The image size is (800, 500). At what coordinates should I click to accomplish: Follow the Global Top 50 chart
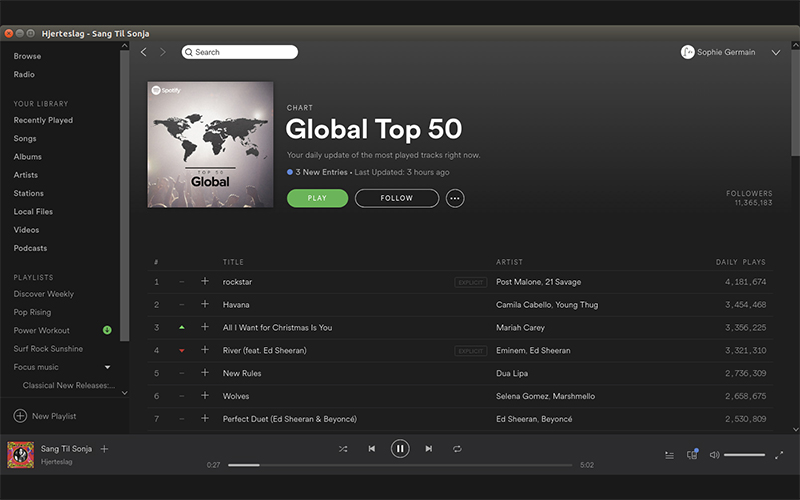tap(396, 198)
